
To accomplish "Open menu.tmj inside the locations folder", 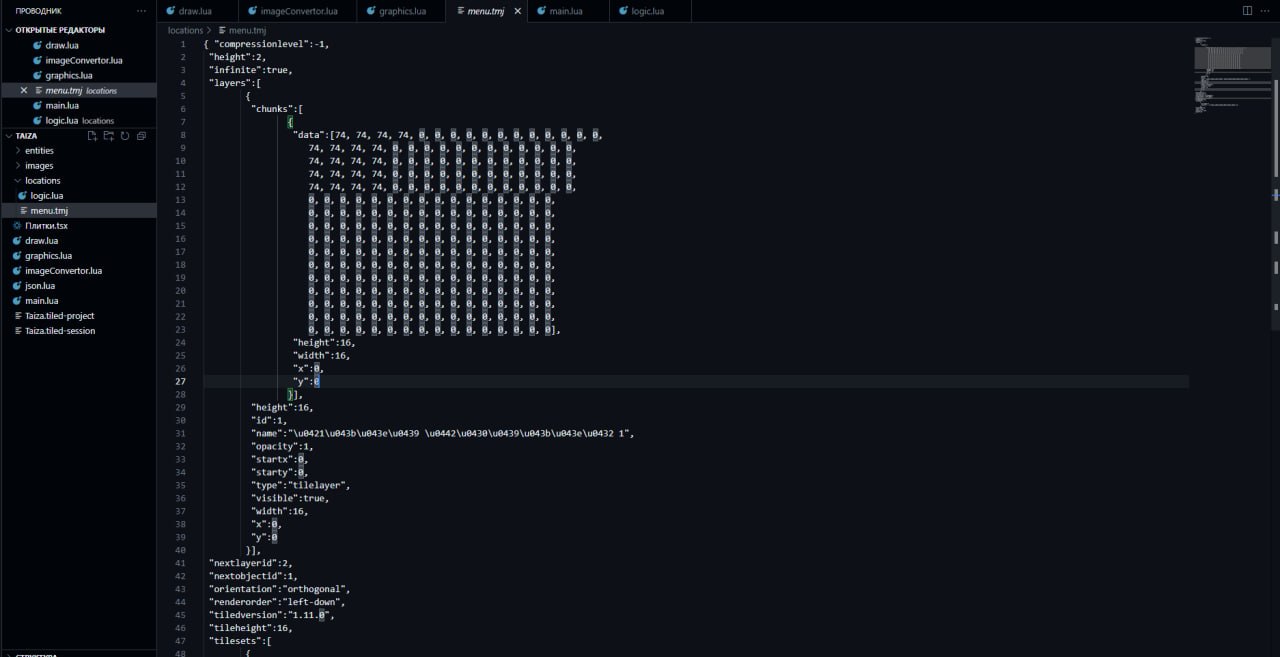I will (78, 211).
